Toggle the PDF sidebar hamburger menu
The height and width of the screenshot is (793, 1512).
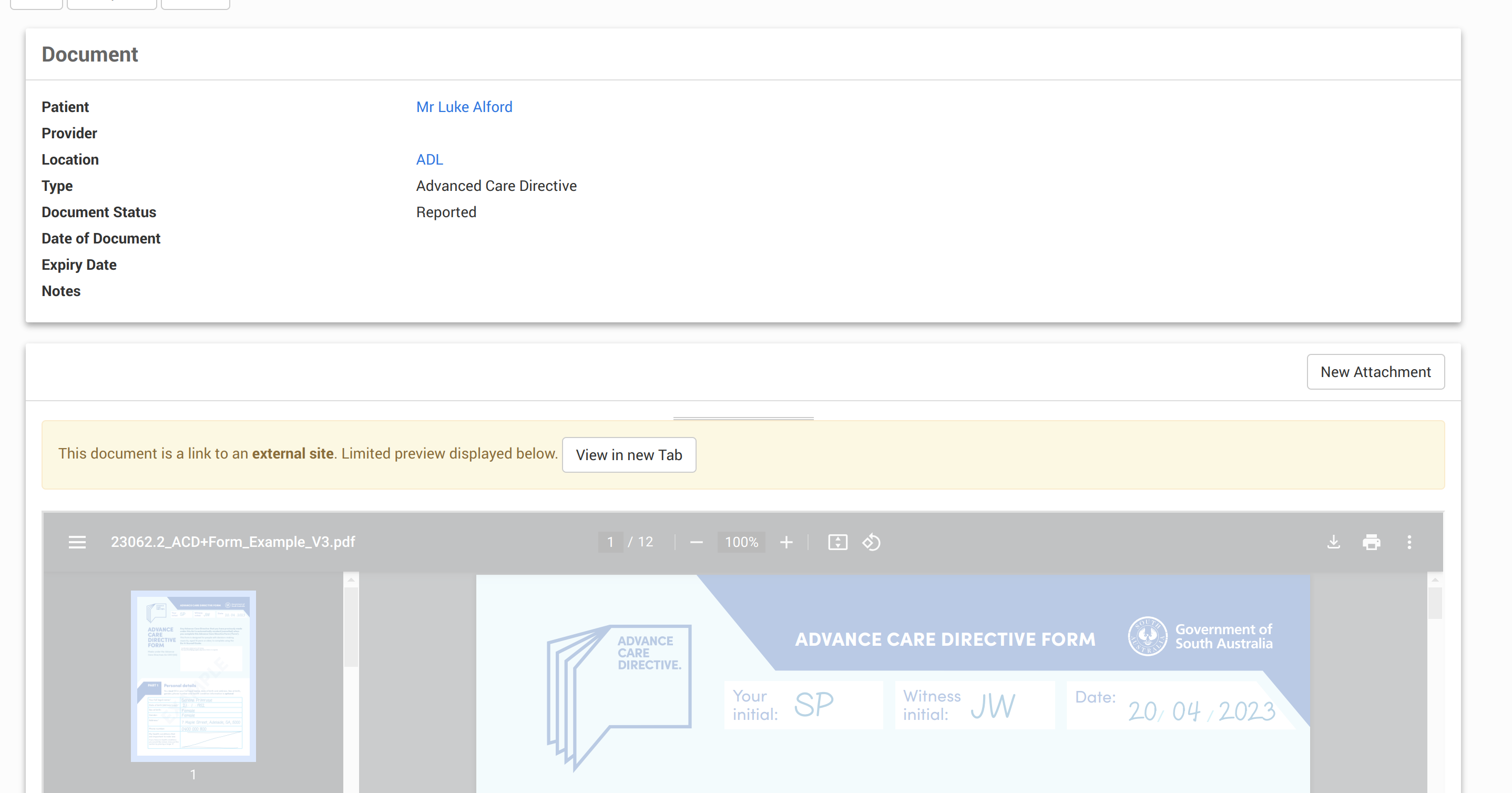coord(77,542)
